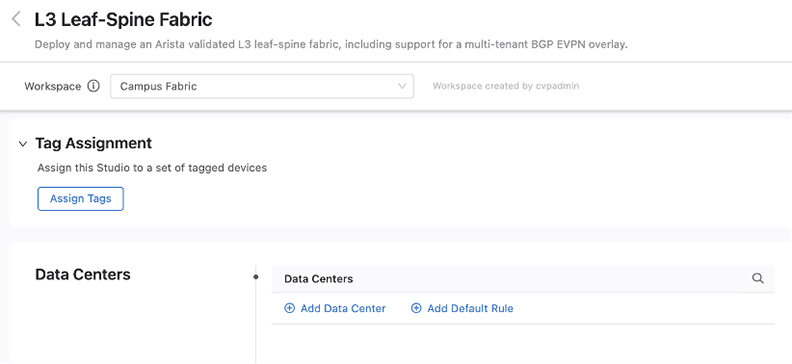Click the Workspace label text
Viewport: 792px width, 364px height.
point(53,86)
